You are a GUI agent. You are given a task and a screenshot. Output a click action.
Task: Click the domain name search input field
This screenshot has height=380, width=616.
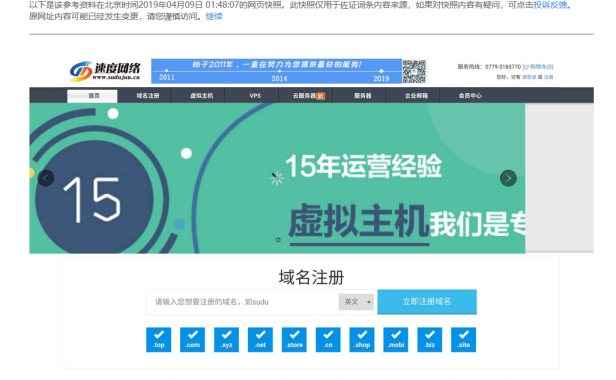[242, 302]
